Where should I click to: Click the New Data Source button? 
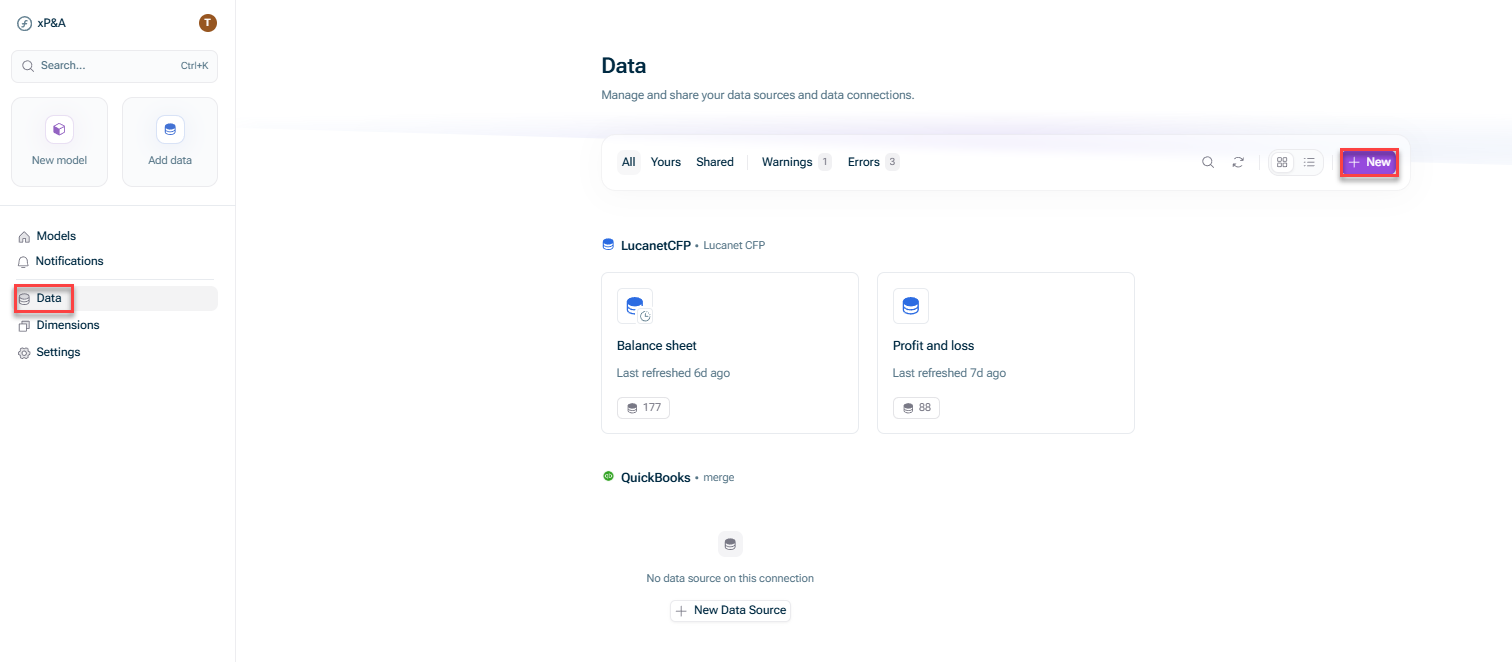730,610
